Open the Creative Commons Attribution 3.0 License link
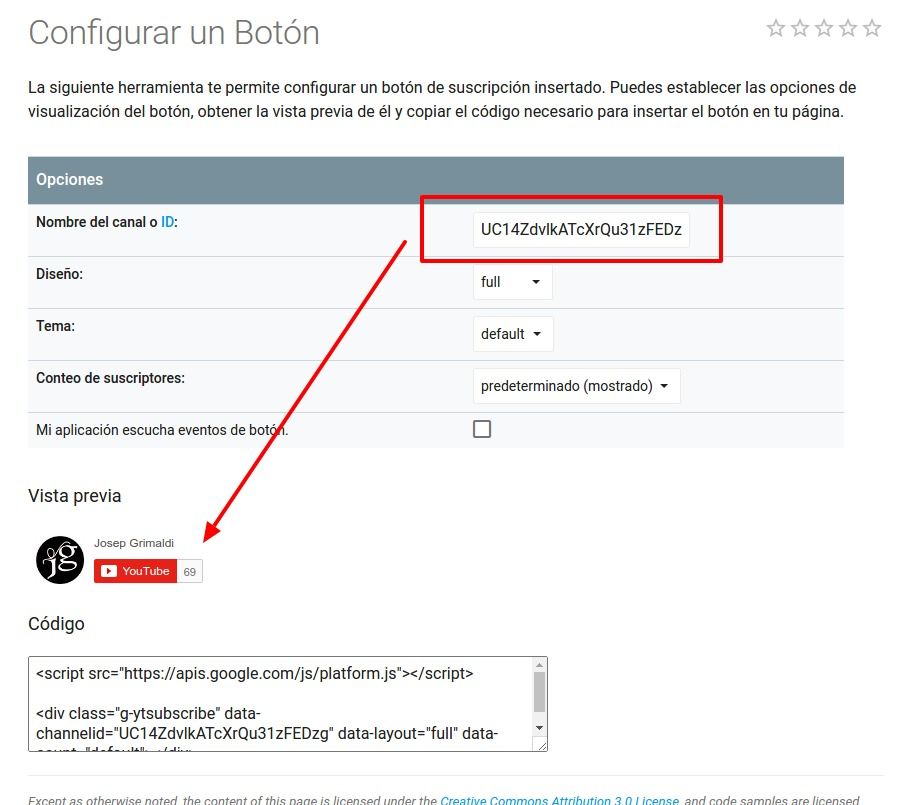The image size is (897, 805). (x=559, y=800)
